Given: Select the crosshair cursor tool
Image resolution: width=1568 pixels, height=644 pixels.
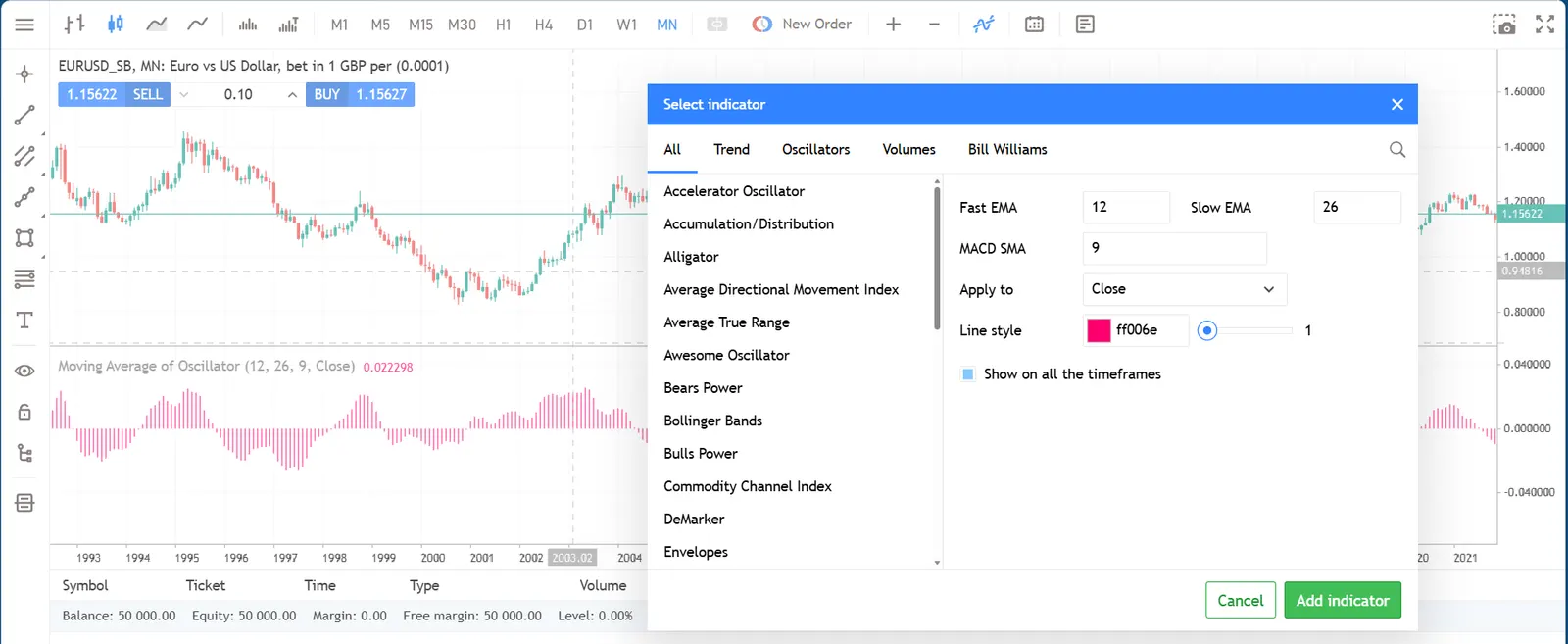Looking at the screenshot, I should click(x=24, y=74).
